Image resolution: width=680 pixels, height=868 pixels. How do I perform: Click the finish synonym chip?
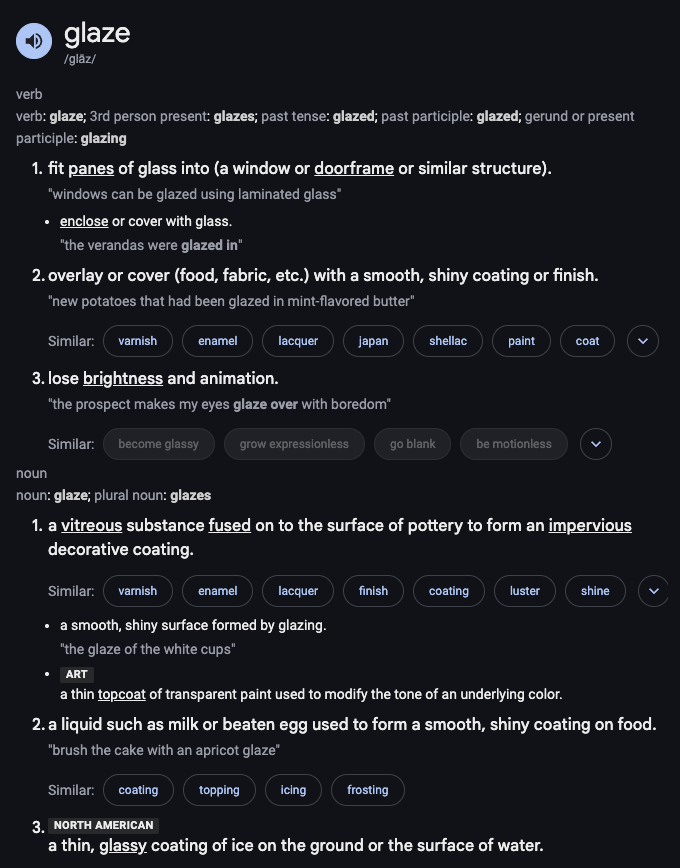click(x=373, y=591)
